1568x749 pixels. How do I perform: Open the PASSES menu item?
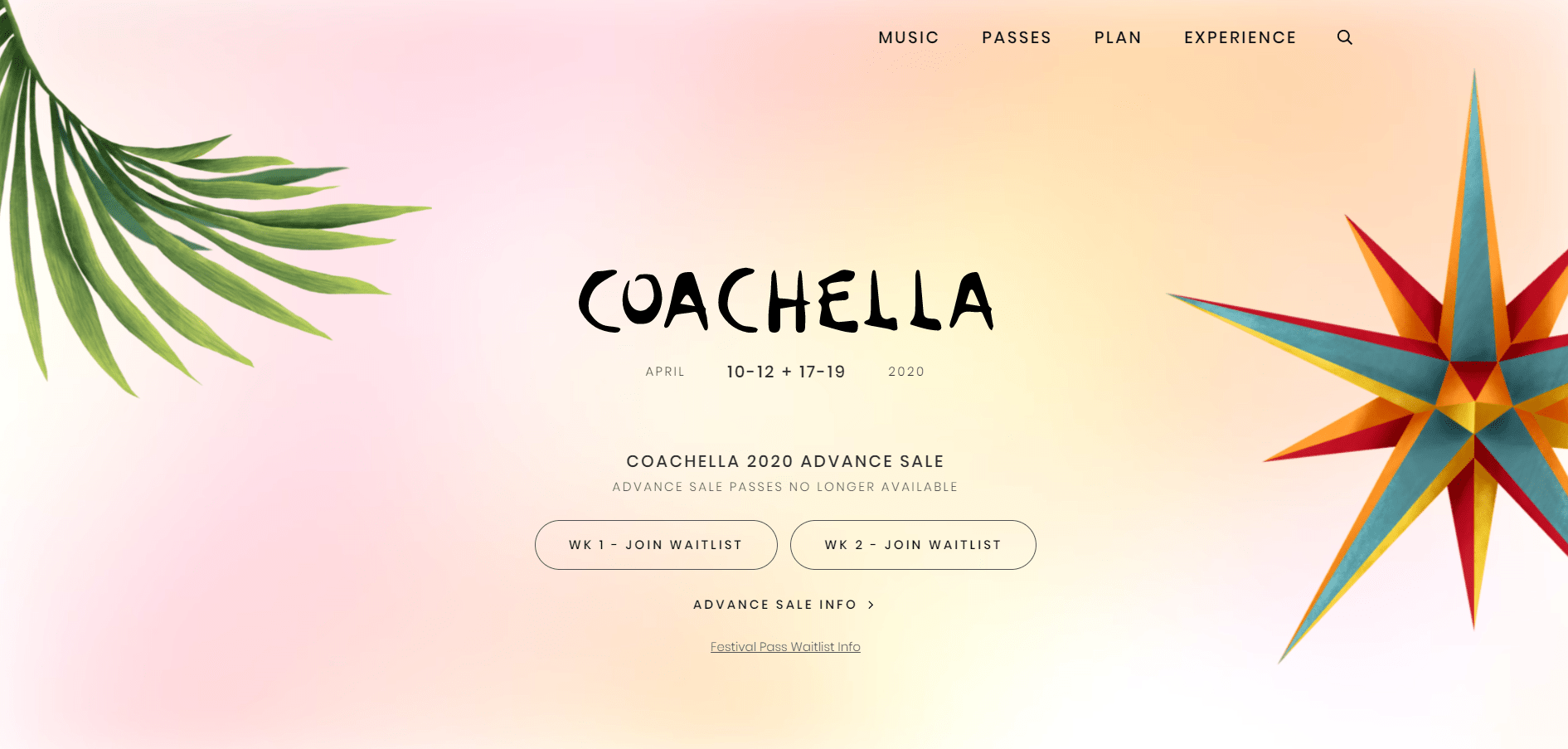[x=1017, y=37]
